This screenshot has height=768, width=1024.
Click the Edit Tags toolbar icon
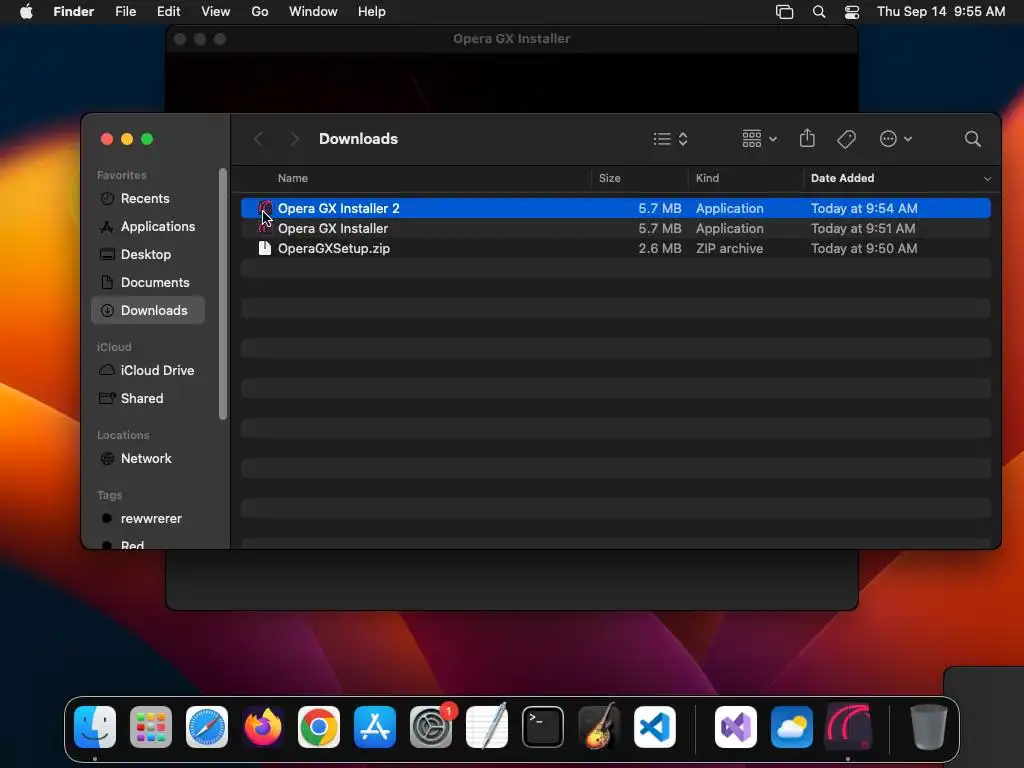(846, 139)
